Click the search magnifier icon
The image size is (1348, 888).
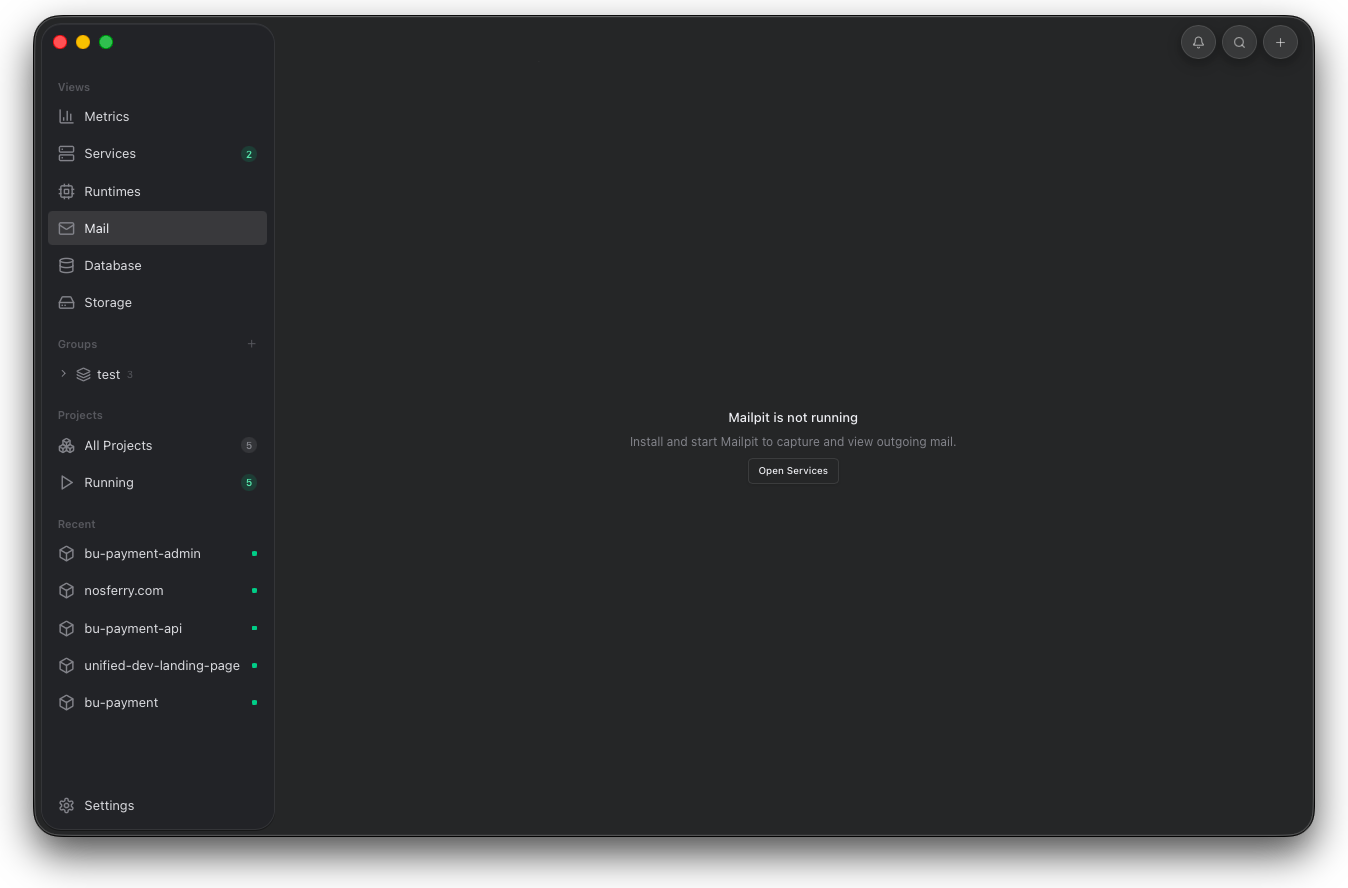(x=1239, y=42)
